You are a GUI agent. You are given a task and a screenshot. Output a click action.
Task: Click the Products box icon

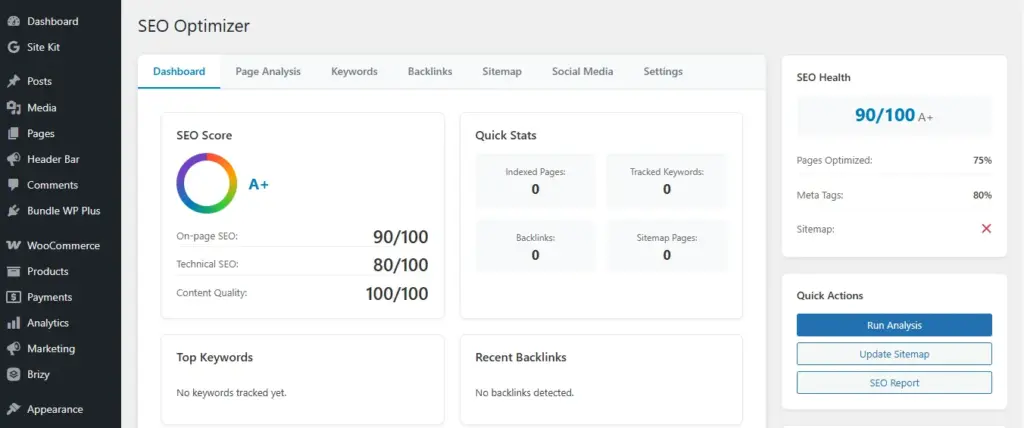click(x=13, y=271)
